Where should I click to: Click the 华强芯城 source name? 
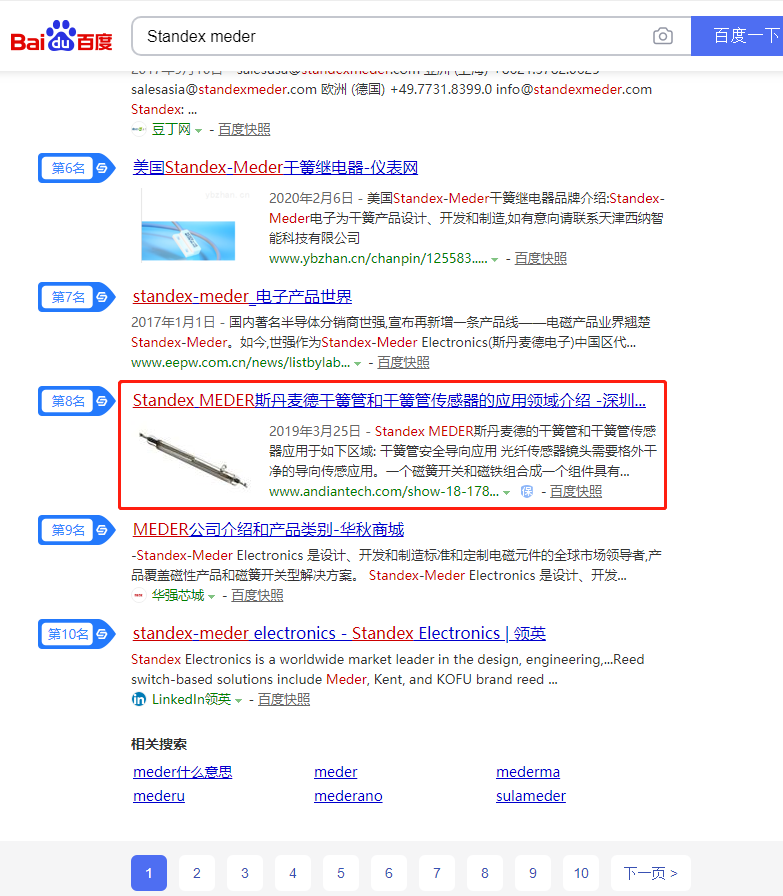178,596
